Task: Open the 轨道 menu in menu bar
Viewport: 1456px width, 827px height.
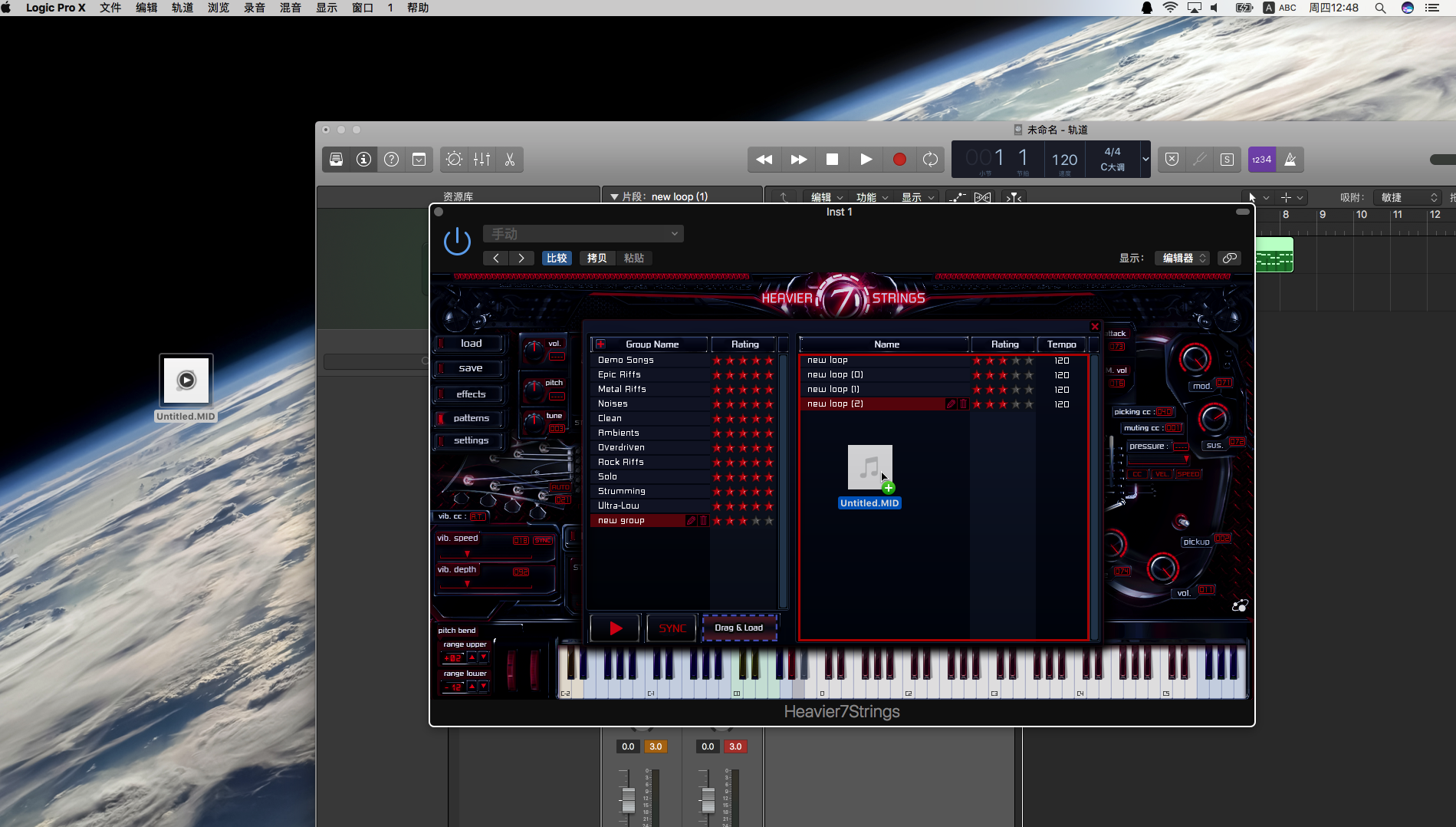Action: pos(182,8)
